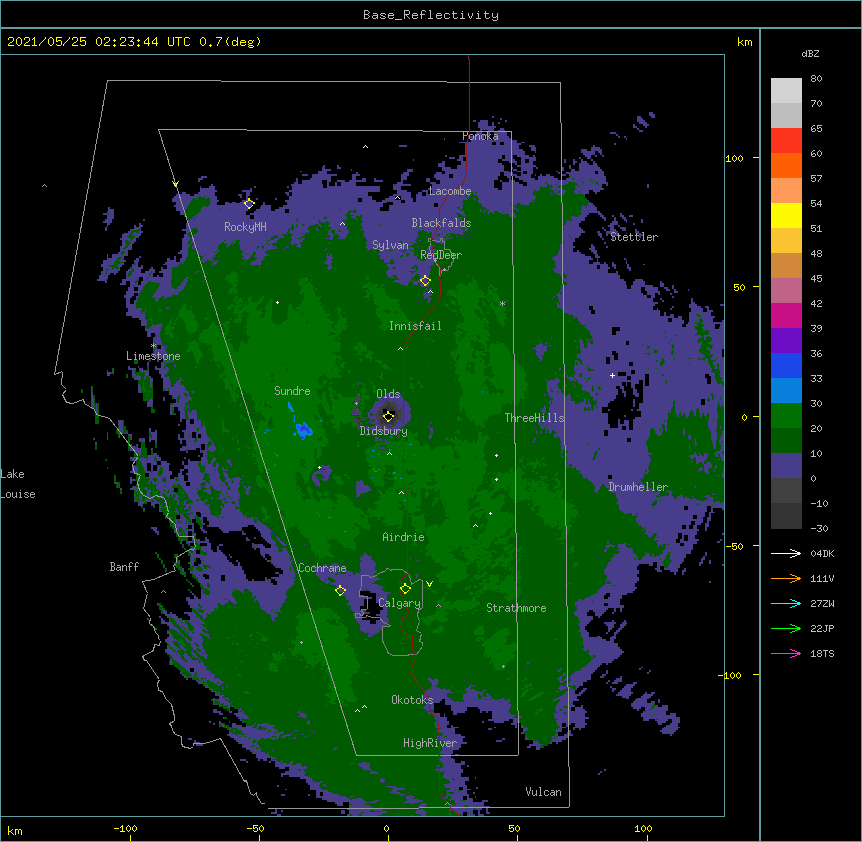Click the yellow 54 dBZ color swatch
862x842 pixels.
pos(786,215)
